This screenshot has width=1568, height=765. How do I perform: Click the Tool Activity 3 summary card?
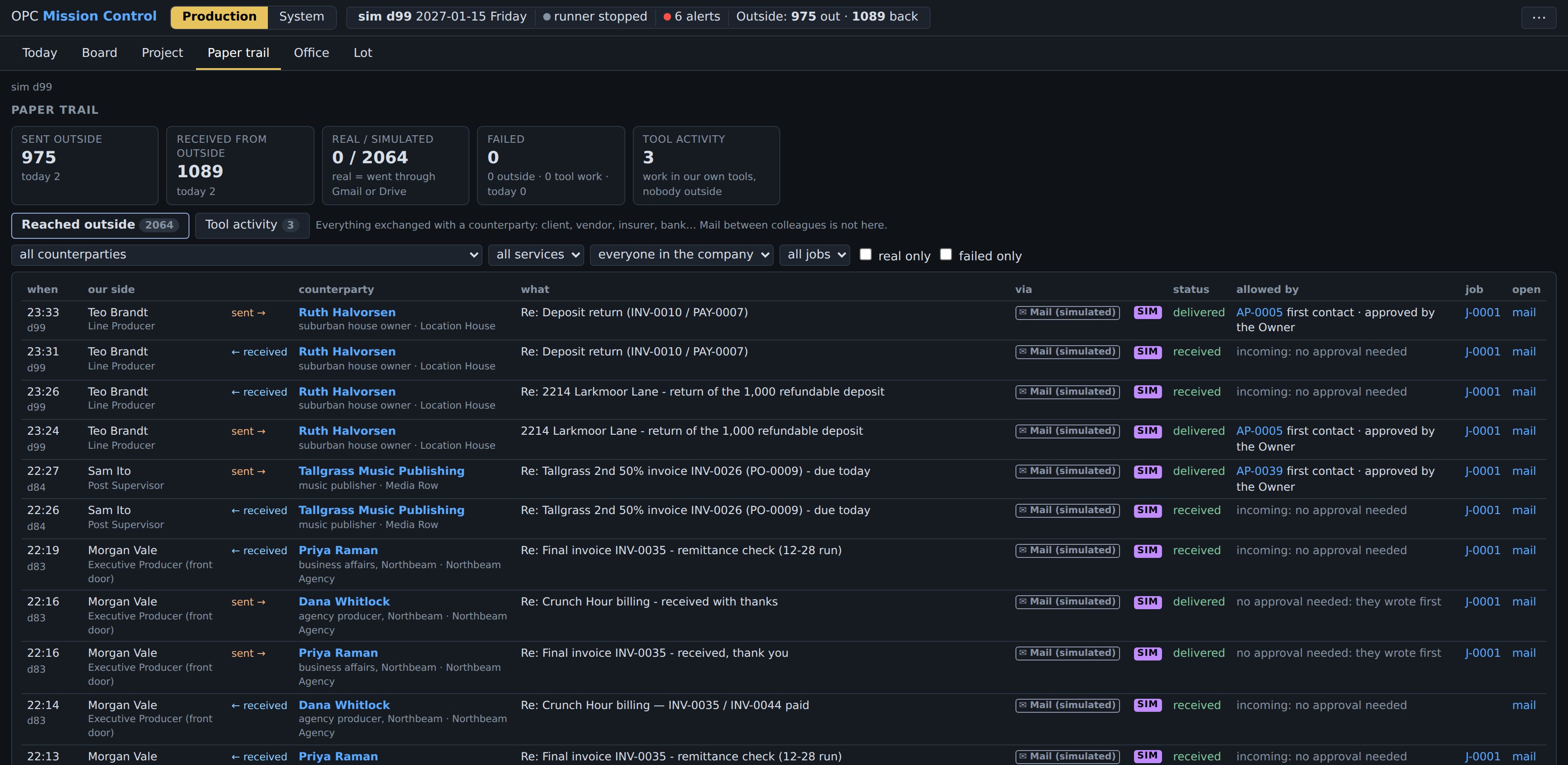706,166
